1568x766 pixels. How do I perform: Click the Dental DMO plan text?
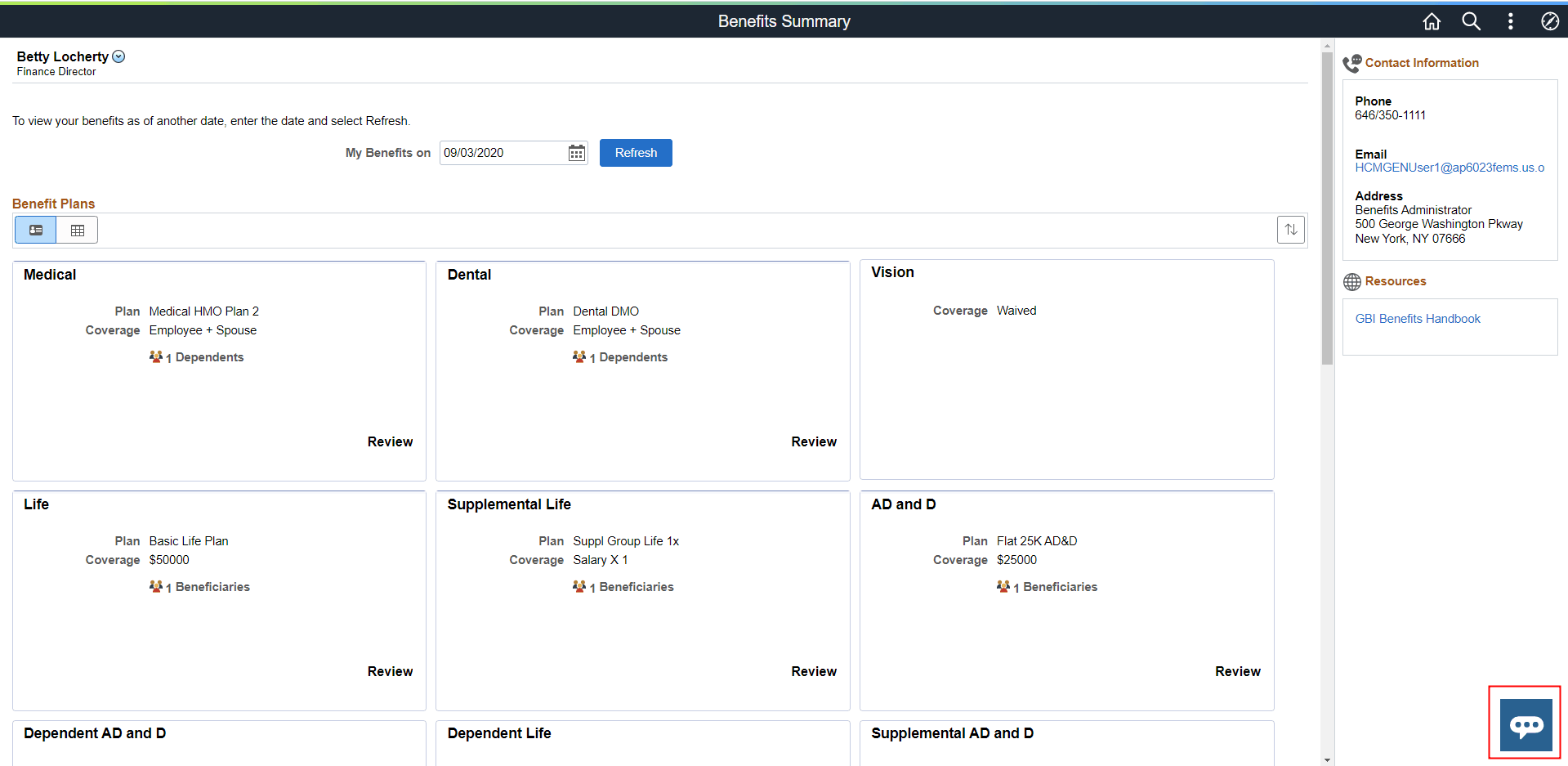(x=605, y=311)
